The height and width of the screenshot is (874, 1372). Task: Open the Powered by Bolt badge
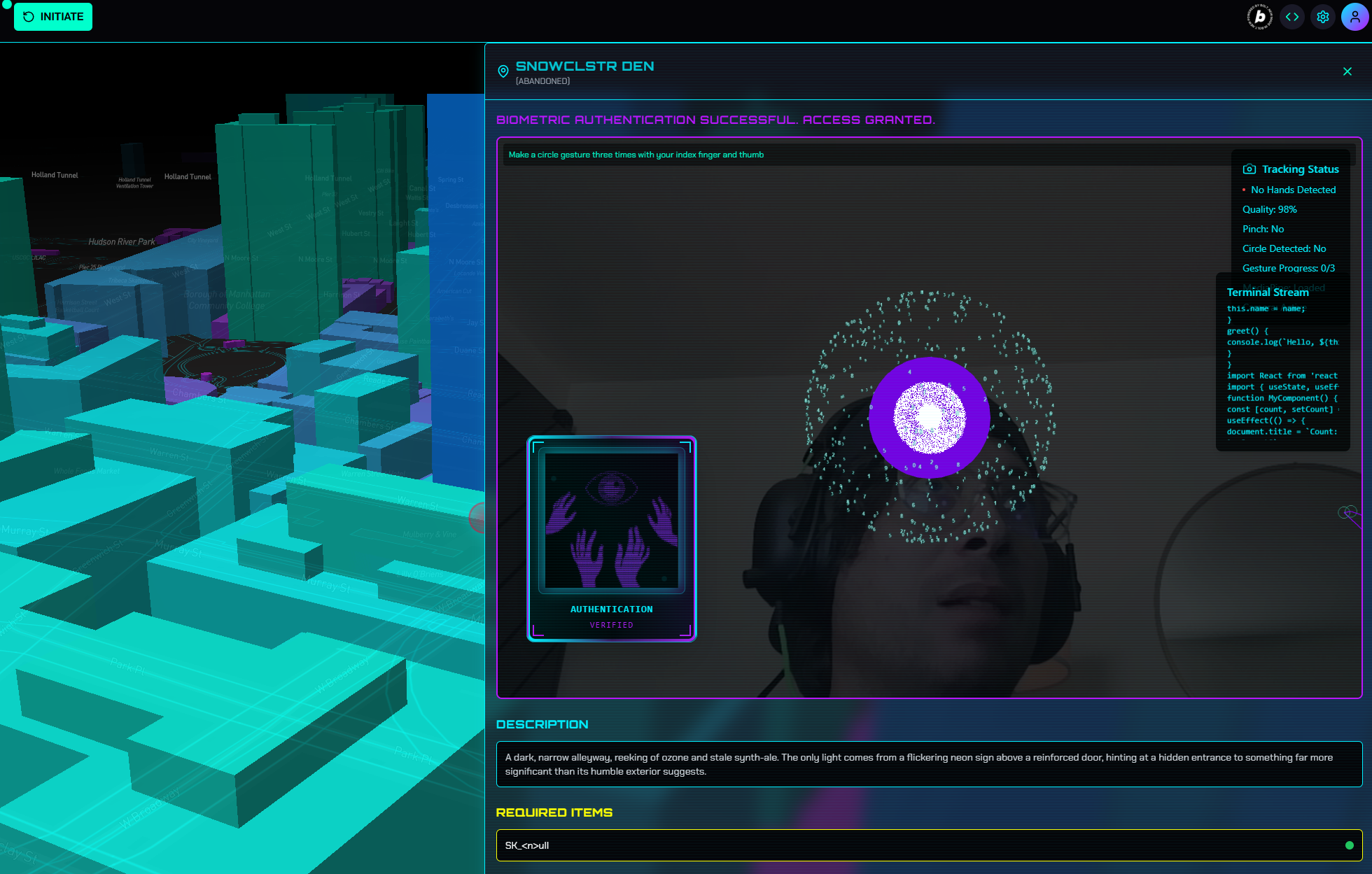1259,17
